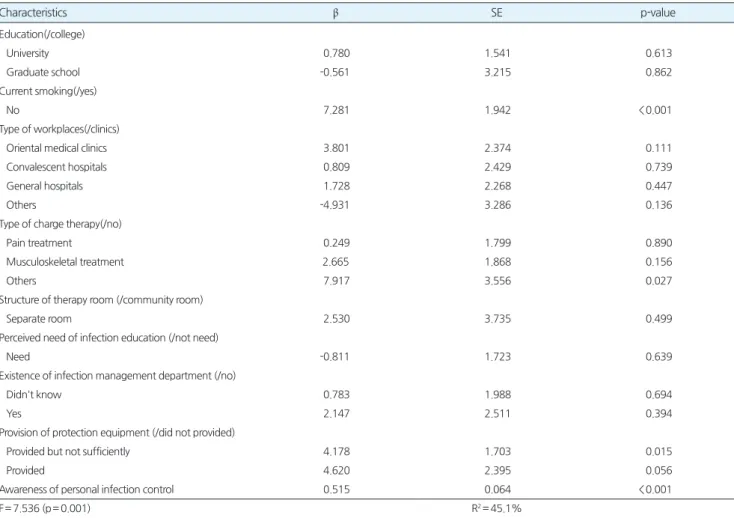Click the SE value 1.541
Screen dimensions: 734x518
(x=498, y=53)
